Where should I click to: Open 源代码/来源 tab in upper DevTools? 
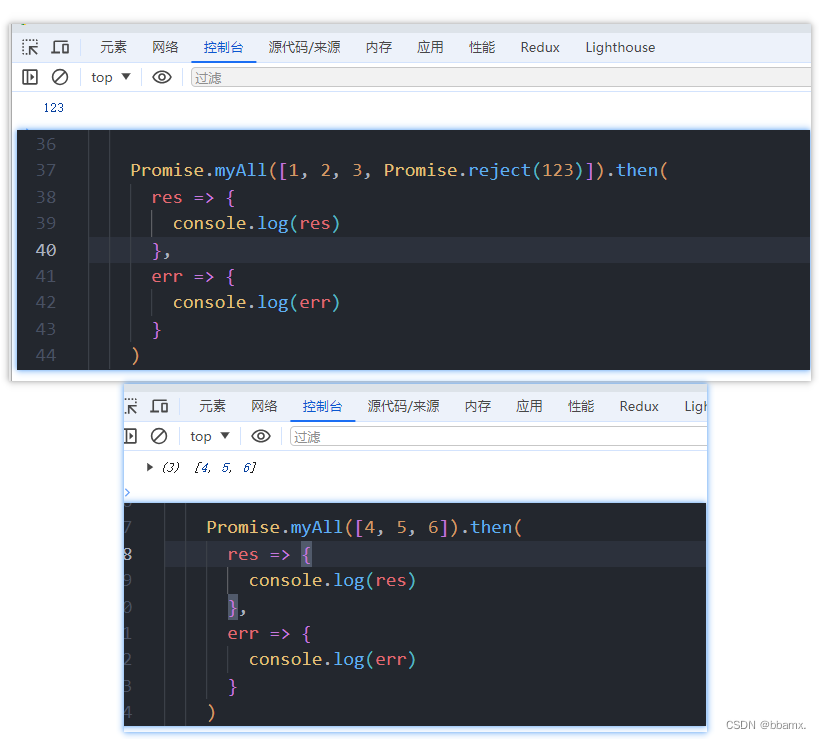304,48
